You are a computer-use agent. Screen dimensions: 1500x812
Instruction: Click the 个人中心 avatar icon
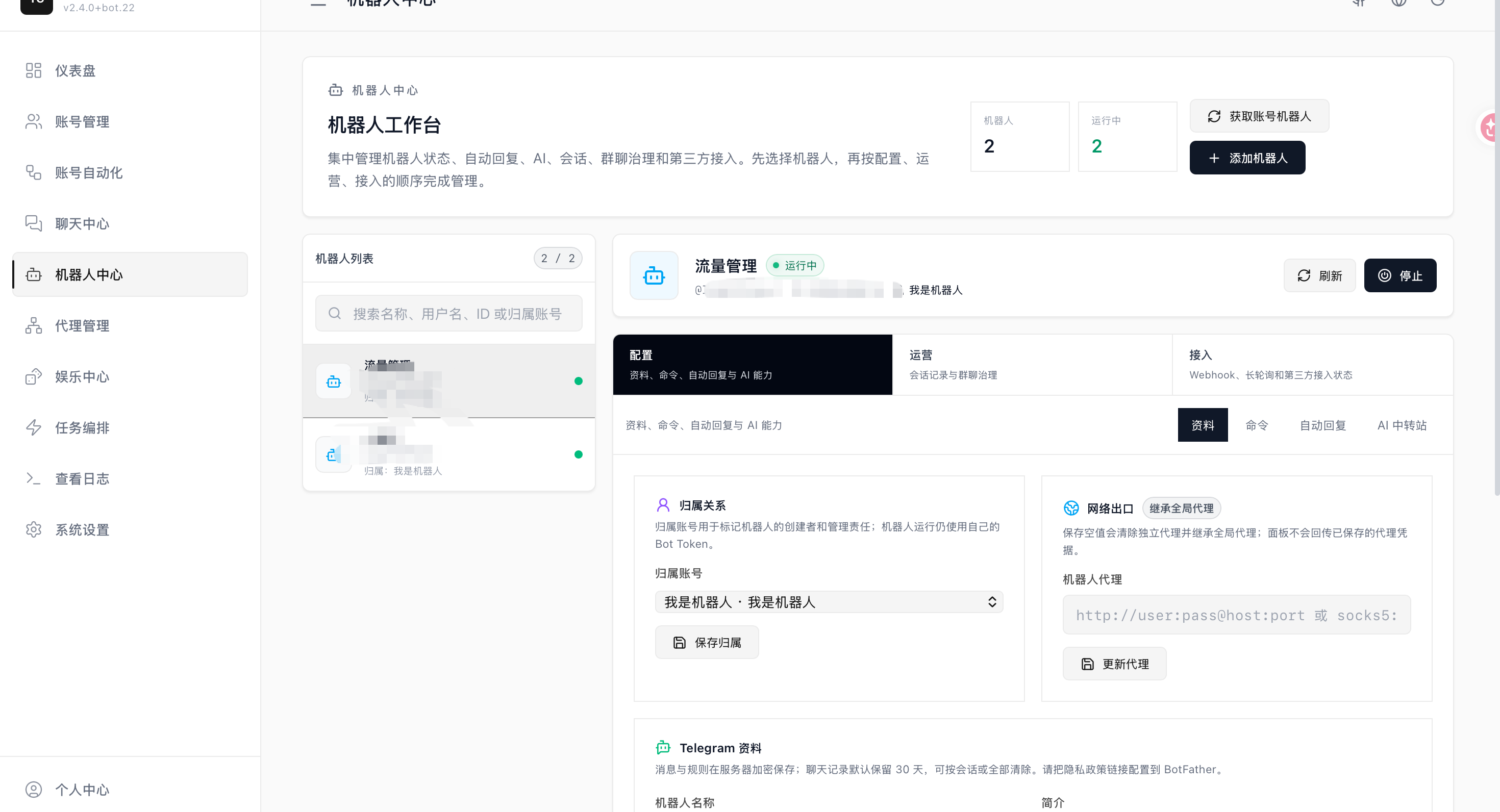(x=34, y=790)
